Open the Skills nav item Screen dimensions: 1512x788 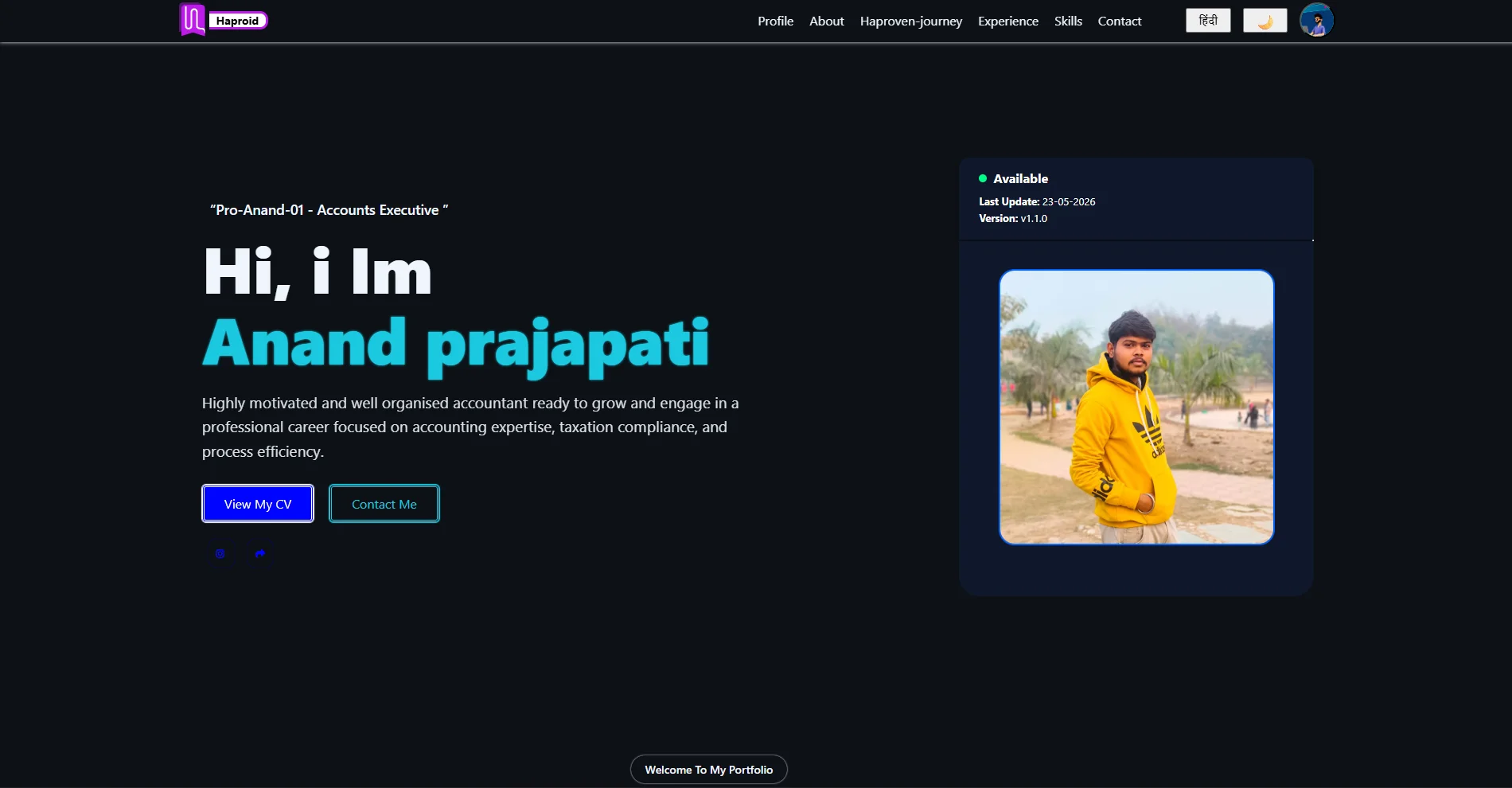[1068, 21]
